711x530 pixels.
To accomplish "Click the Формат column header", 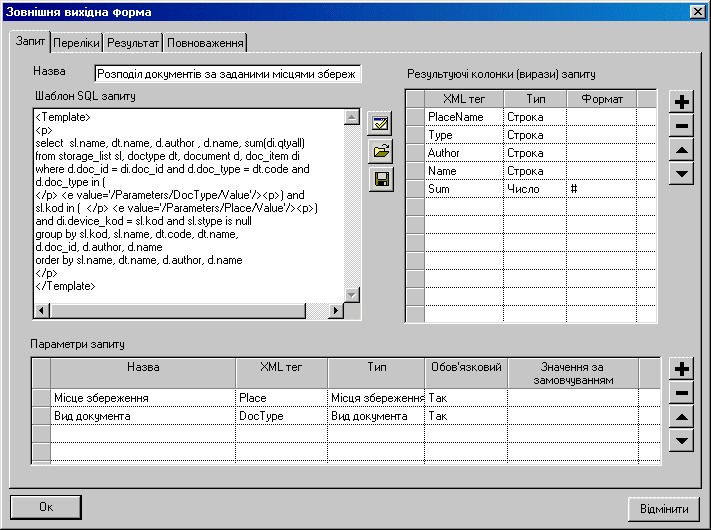I will [x=602, y=99].
